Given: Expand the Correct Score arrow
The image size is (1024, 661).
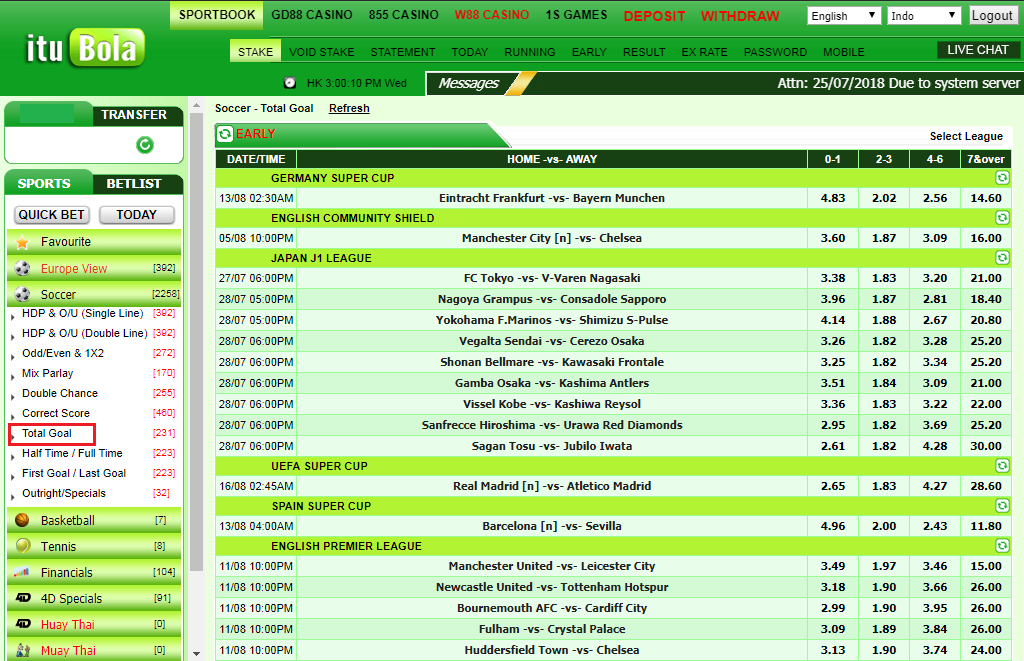Looking at the screenshot, I should [x=13, y=417].
